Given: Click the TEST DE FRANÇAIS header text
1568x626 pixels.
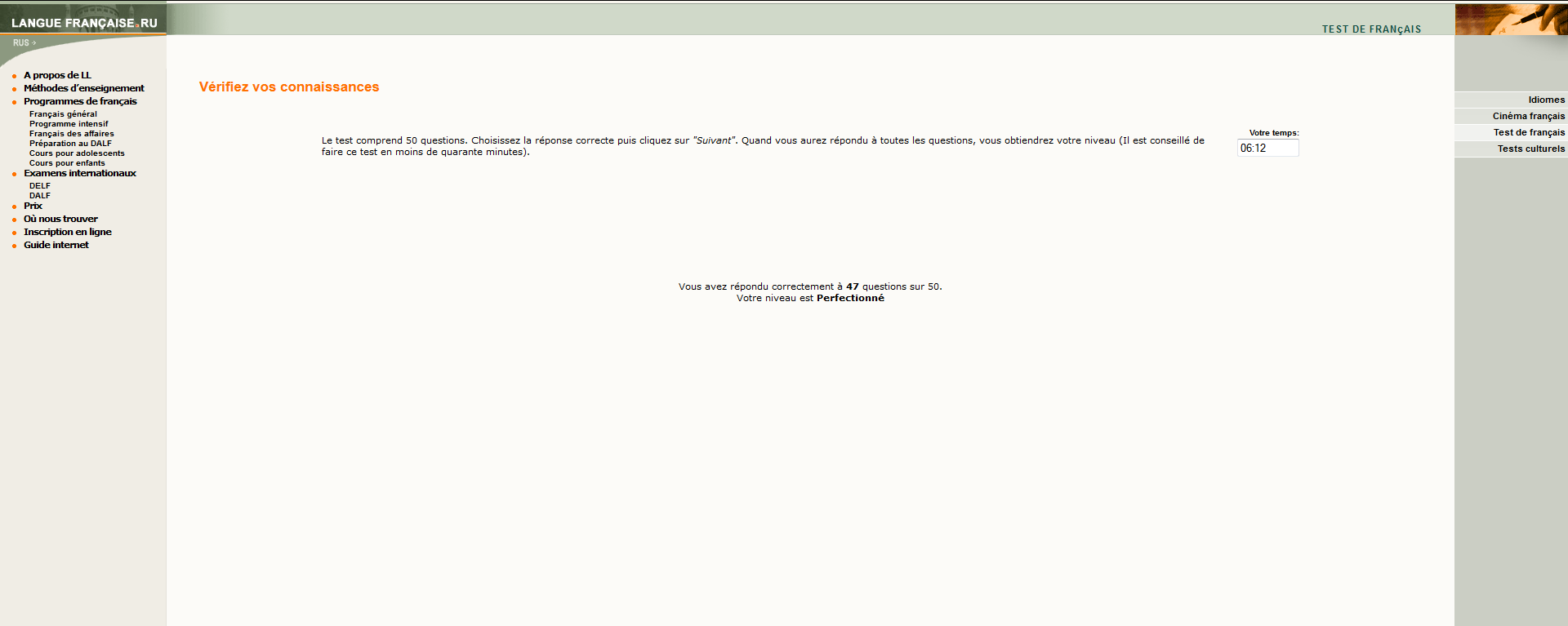Looking at the screenshot, I should pos(1371,29).
